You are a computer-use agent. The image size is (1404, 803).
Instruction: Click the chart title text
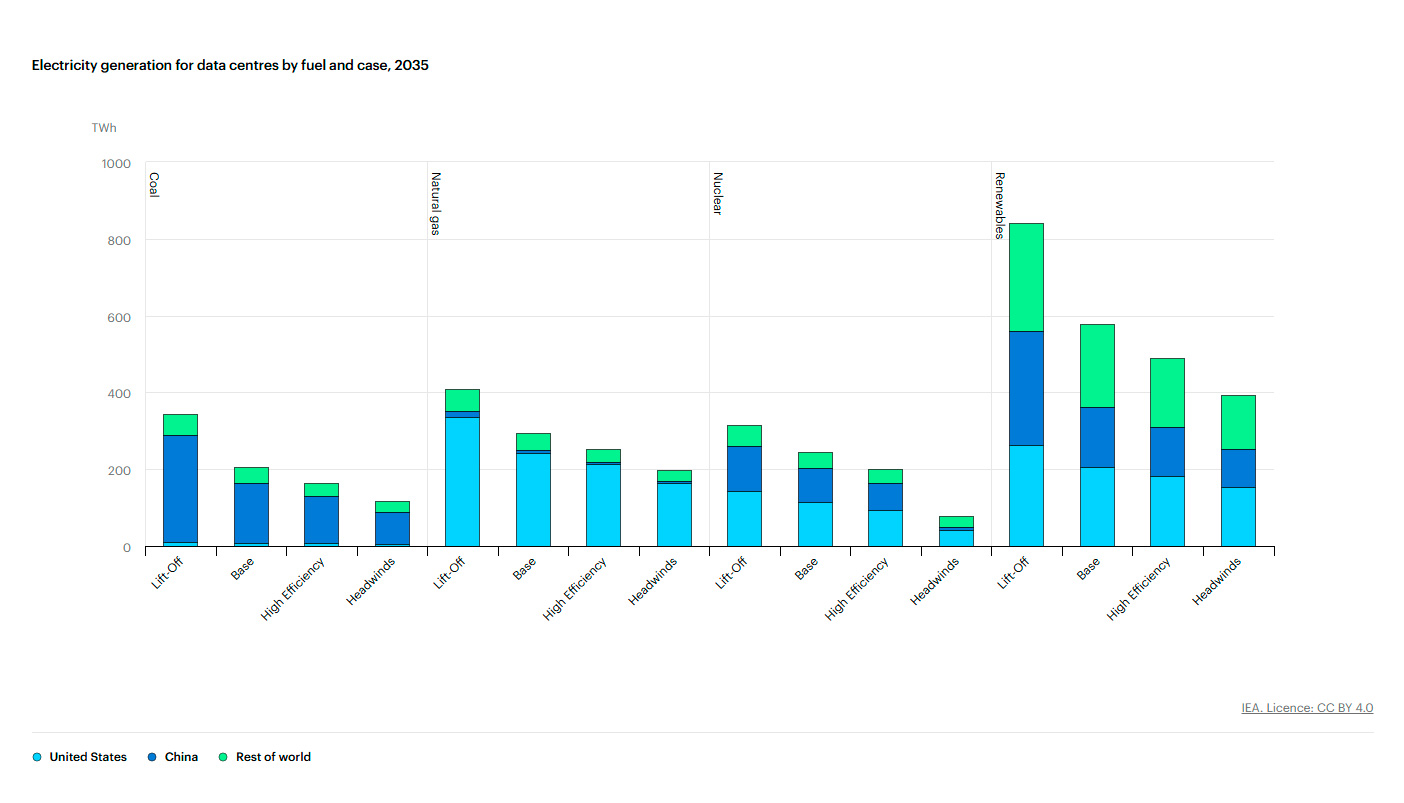[x=230, y=65]
